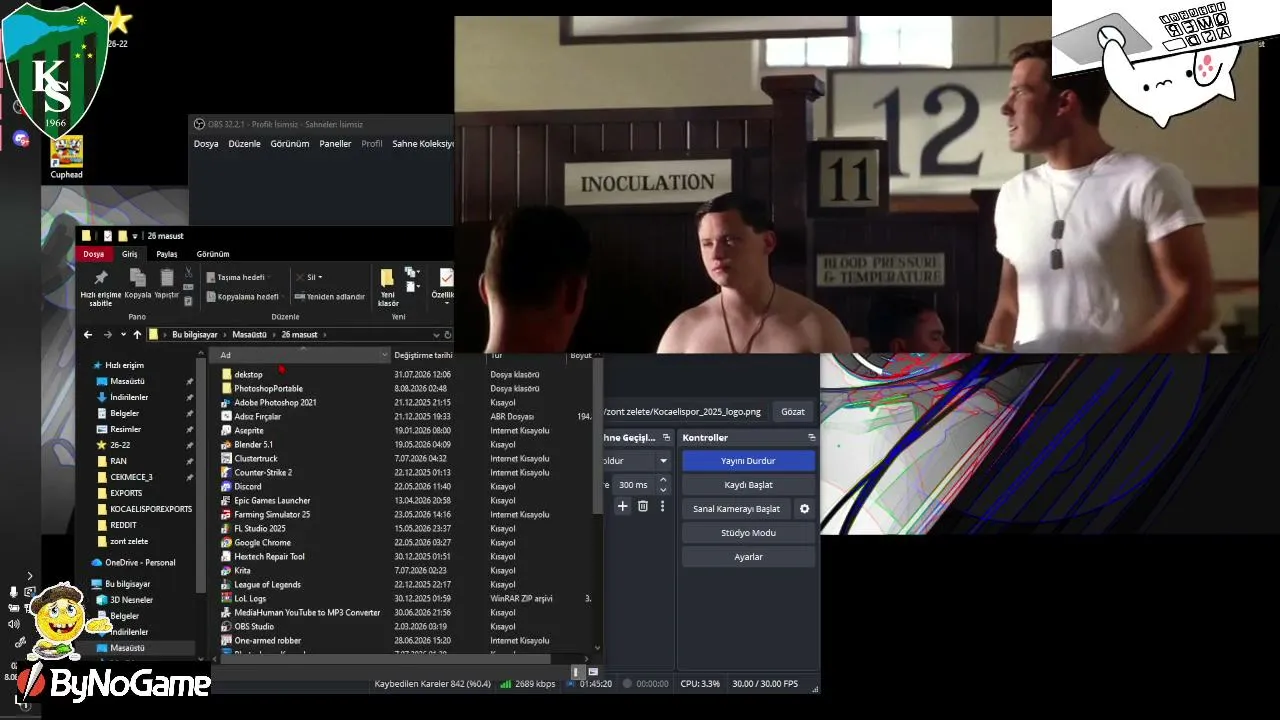The height and width of the screenshot is (720, 1280).
Task: Click the Özellikler properties icon in Explorer
Action: coord(446,277)
